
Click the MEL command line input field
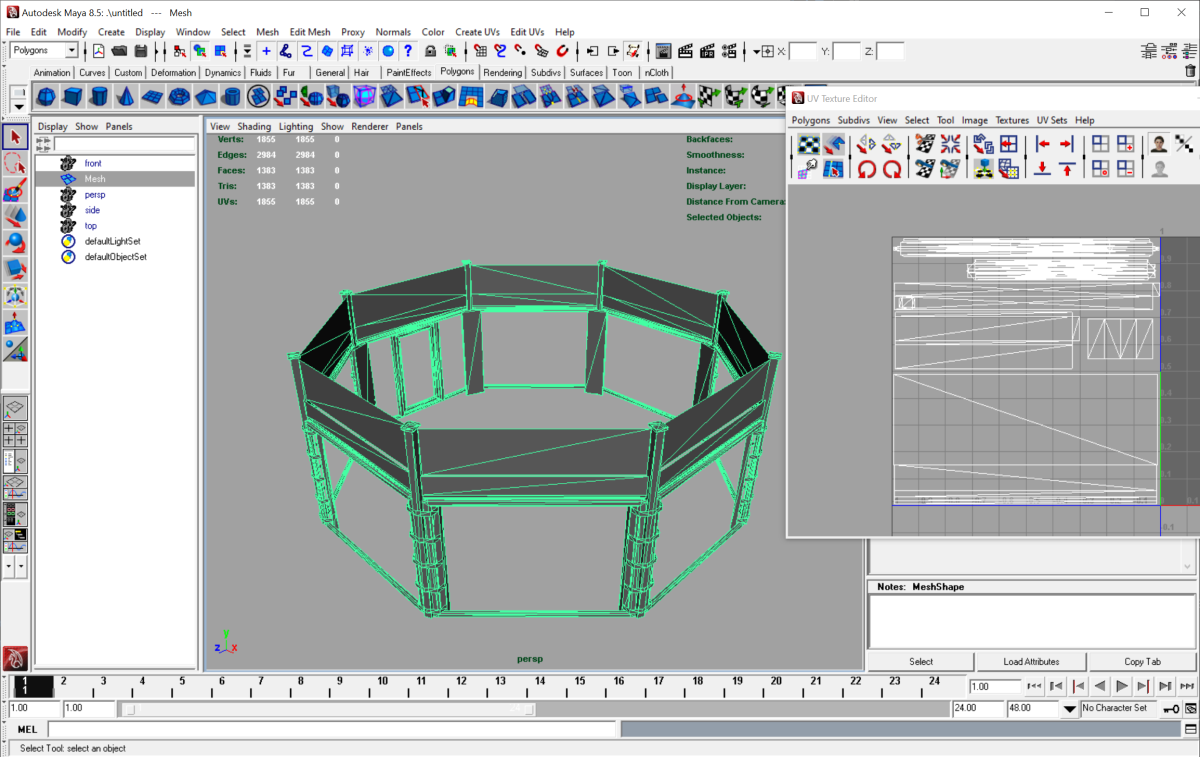tap(332, 730)
